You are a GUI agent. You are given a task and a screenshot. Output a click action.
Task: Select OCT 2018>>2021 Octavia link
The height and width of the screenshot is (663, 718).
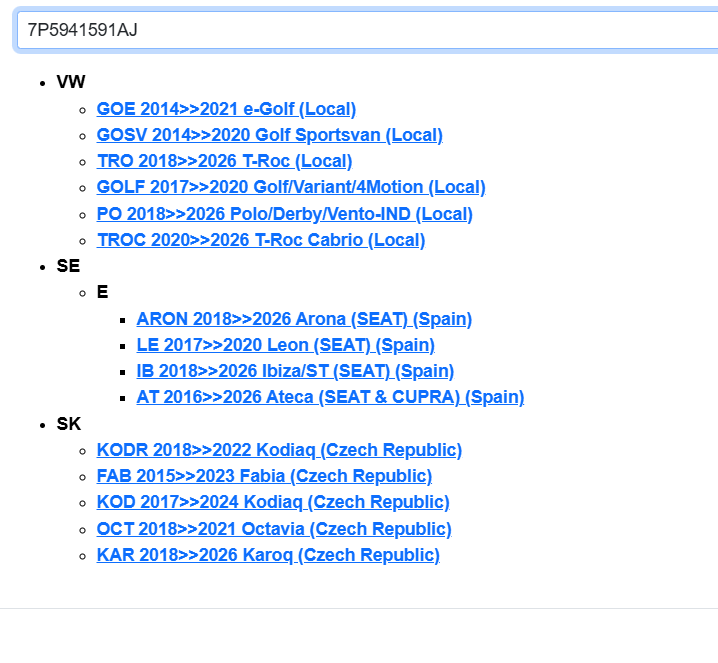tap(274, 529)
